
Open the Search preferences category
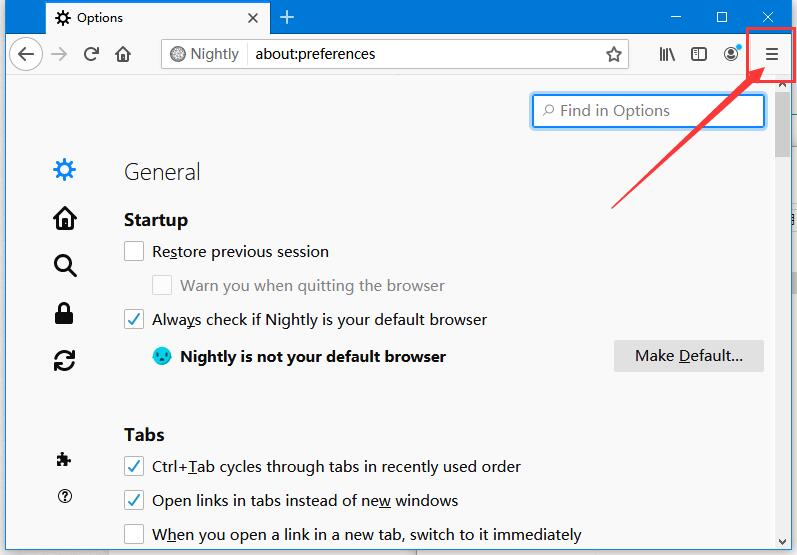tap(65, 265)
